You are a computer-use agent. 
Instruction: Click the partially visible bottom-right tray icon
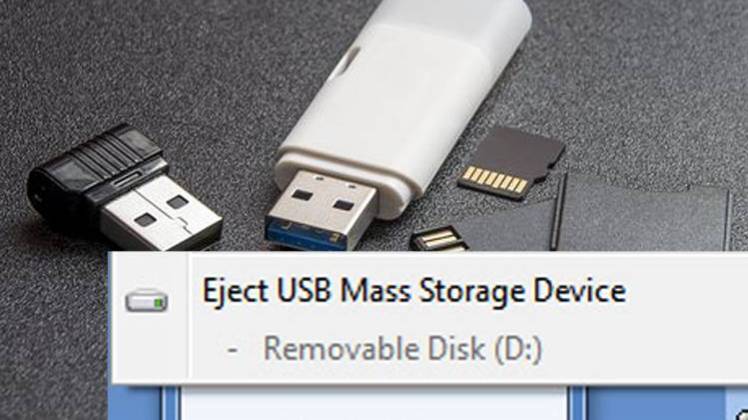coord(742,413)
